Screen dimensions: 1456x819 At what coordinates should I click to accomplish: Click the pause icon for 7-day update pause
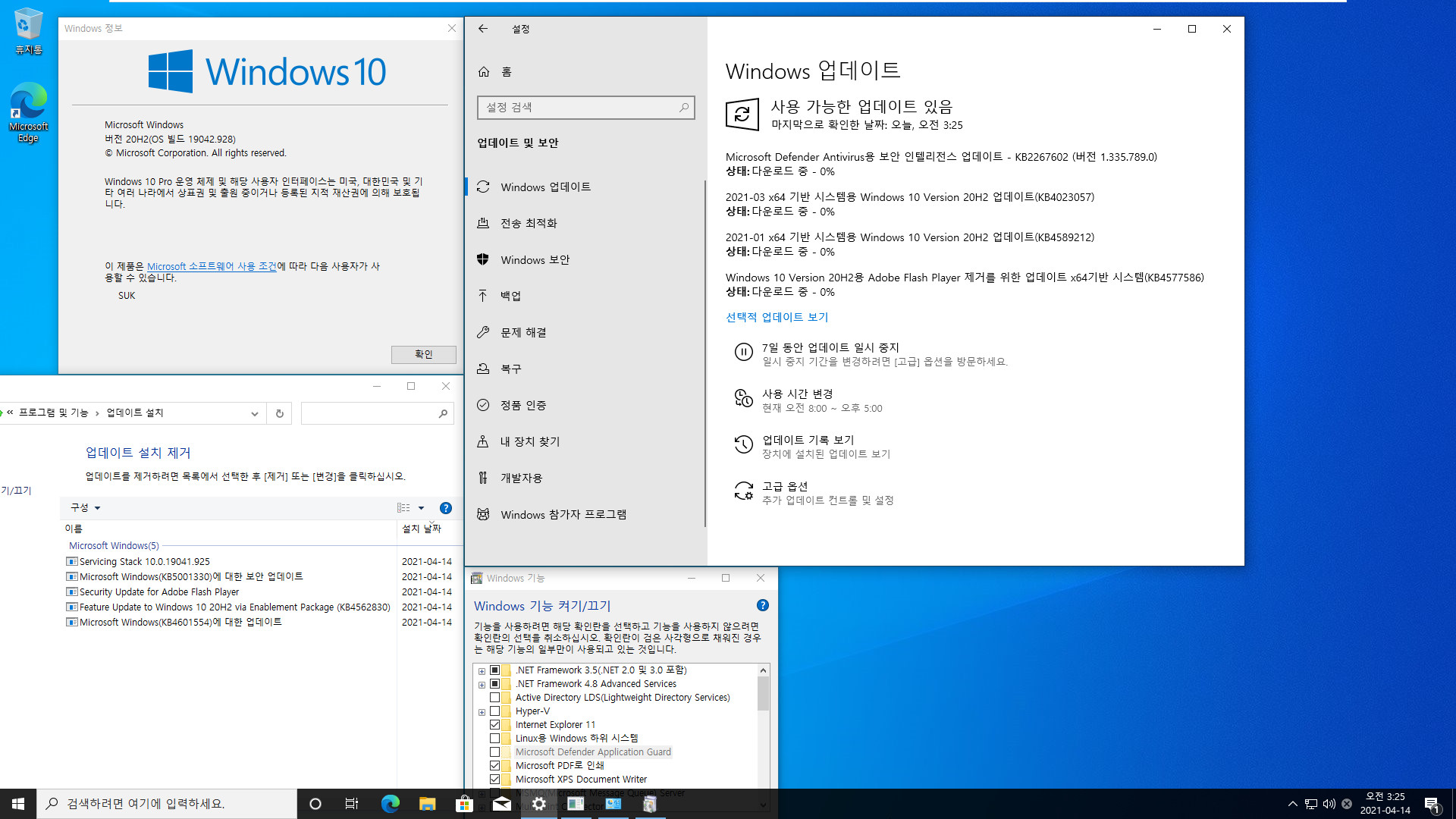(x=743, y=352)
